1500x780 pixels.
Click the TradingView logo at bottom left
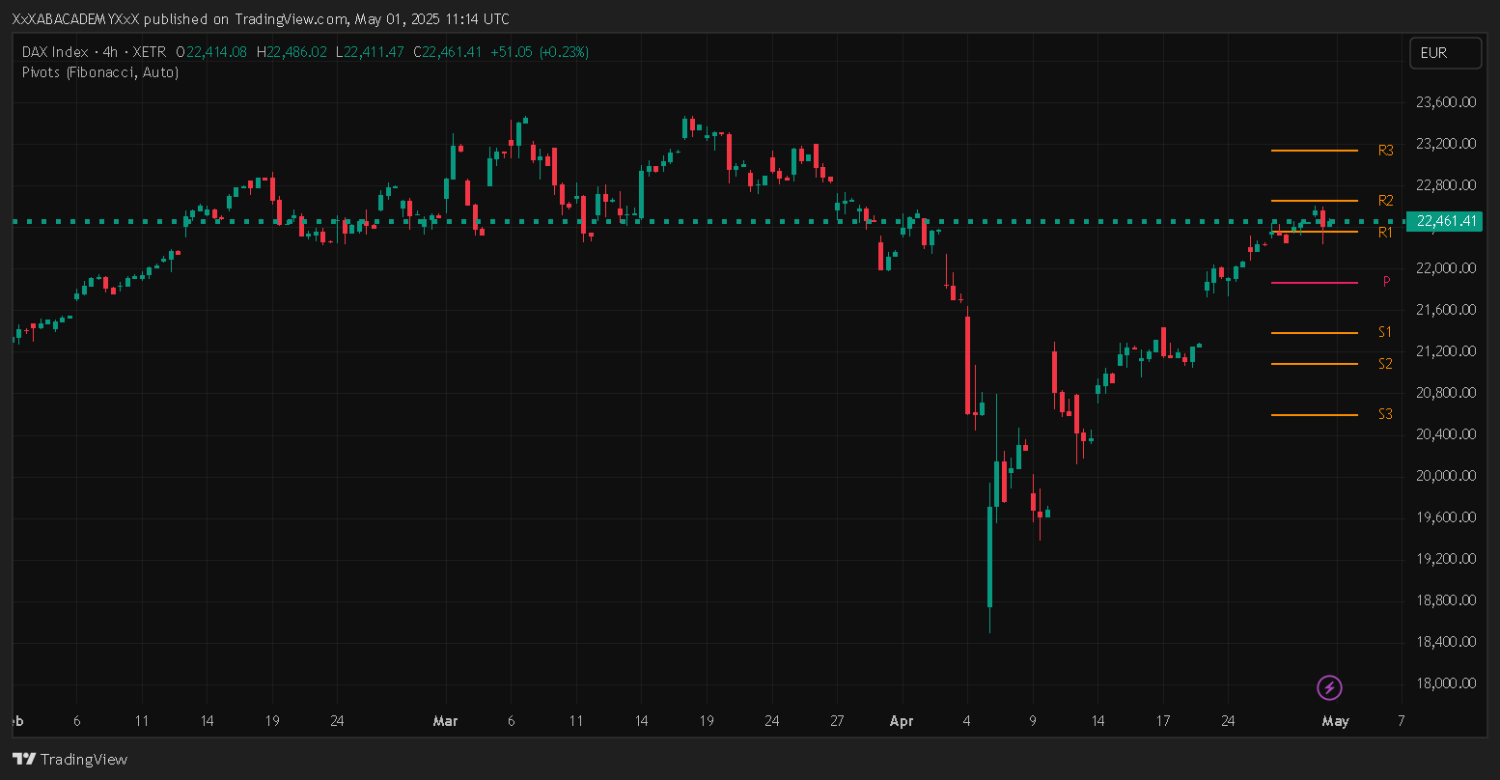point(70,759)
